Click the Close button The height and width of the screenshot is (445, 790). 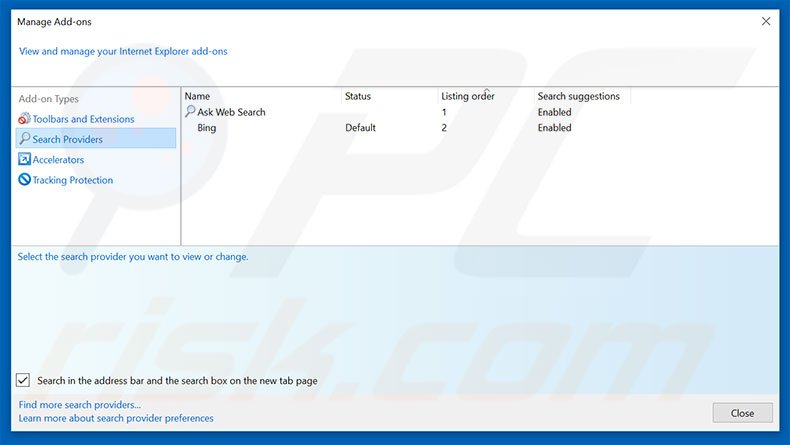[x=742, y=413]
